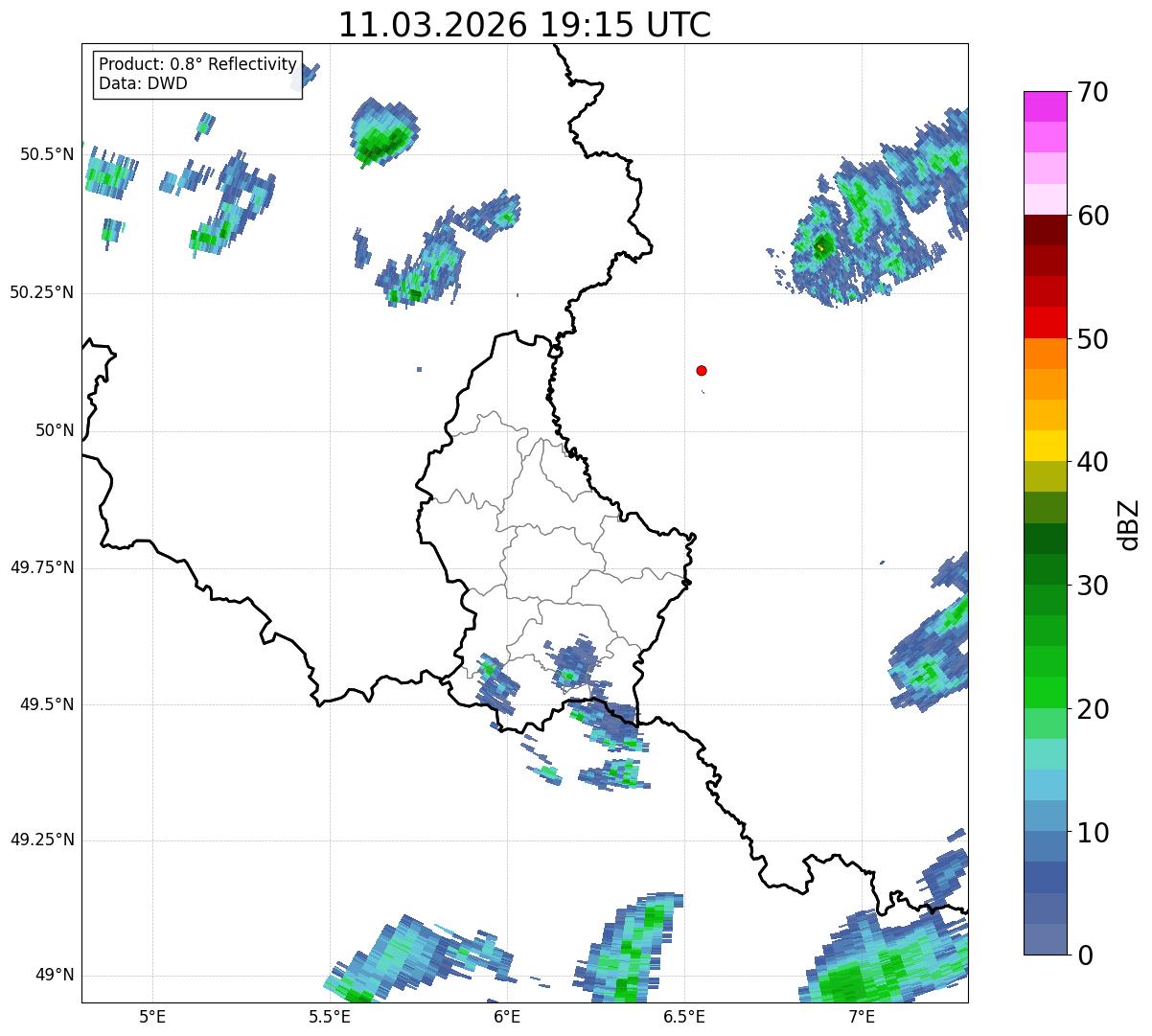Click the colorbar tick label 70
1152x1036 pixels.
1092,93
